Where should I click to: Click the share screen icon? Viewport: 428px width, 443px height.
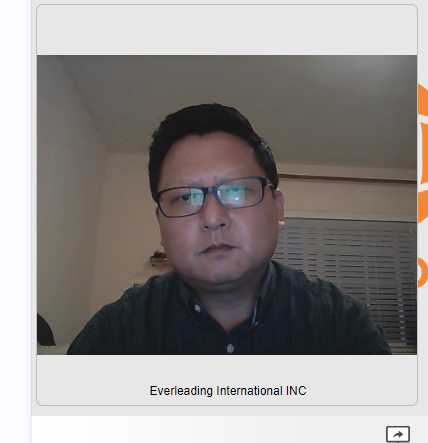398,434
